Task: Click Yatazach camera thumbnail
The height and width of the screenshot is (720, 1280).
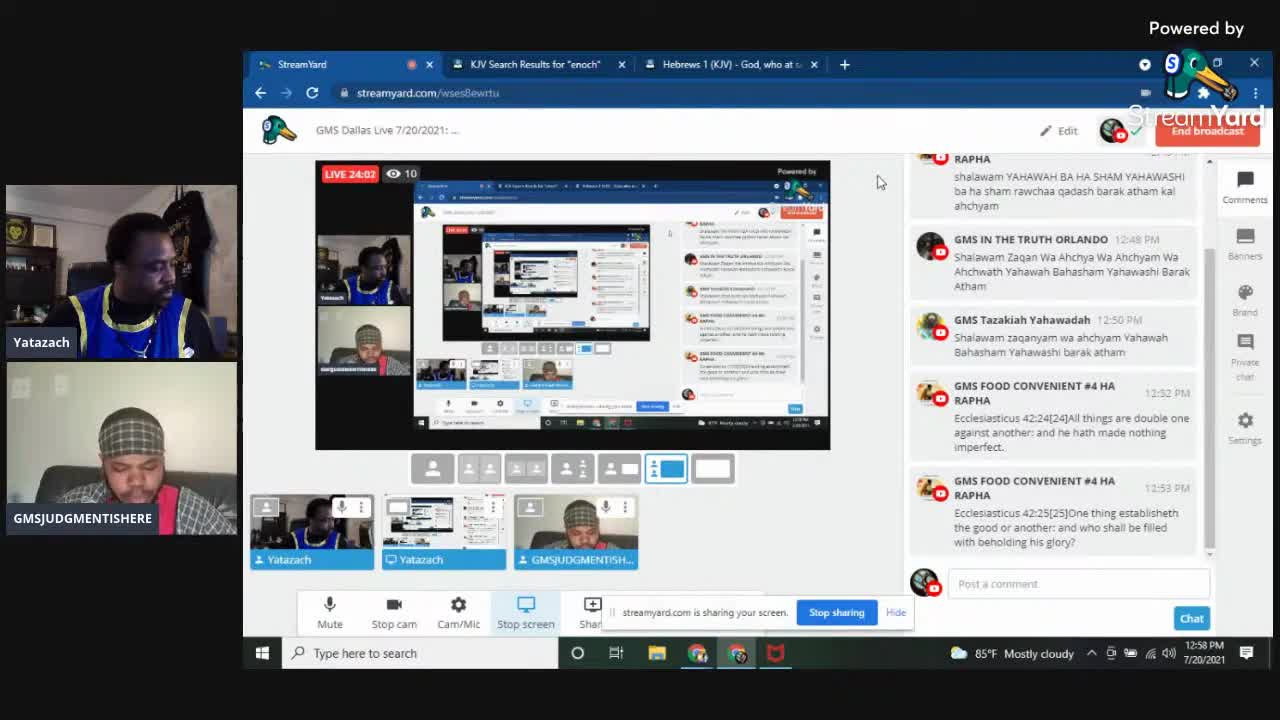Action: click(312, 532)
